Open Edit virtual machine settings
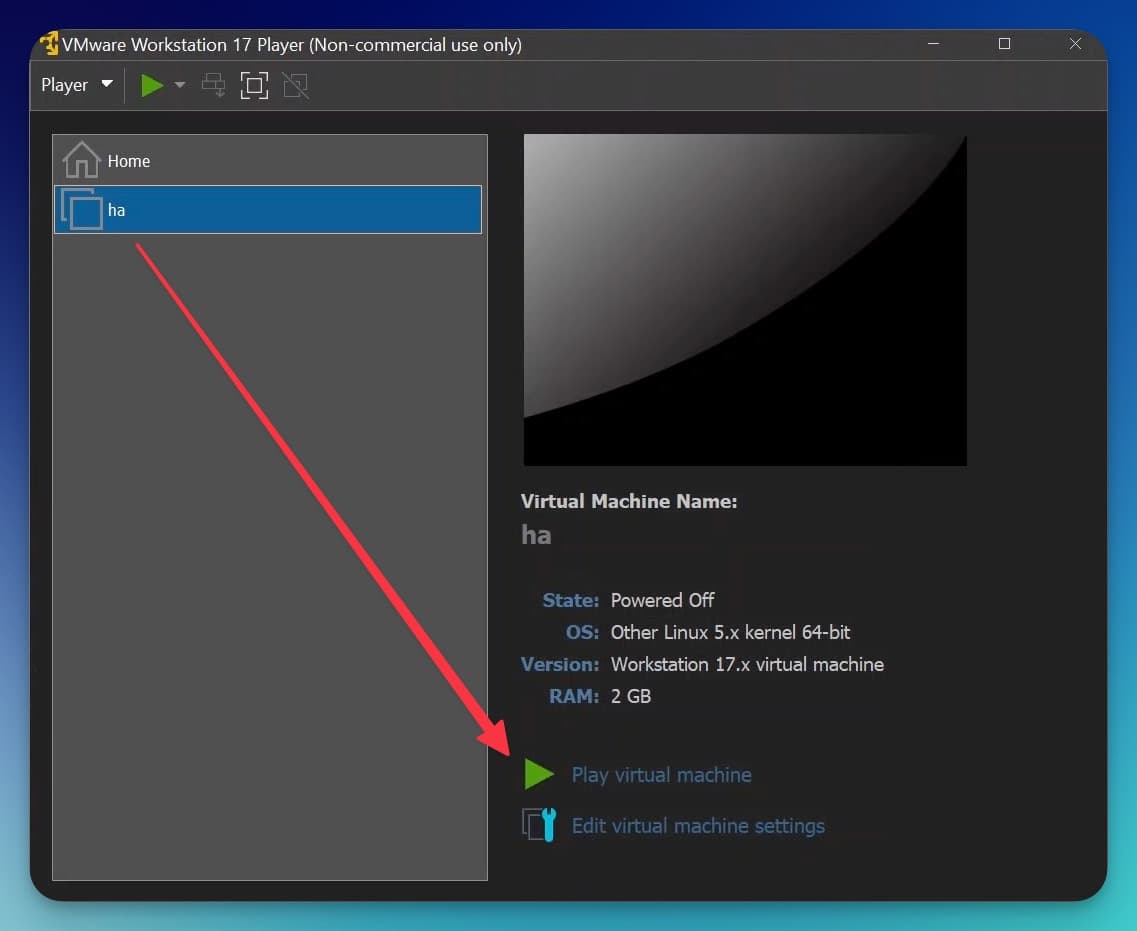 tap(698, 825)
